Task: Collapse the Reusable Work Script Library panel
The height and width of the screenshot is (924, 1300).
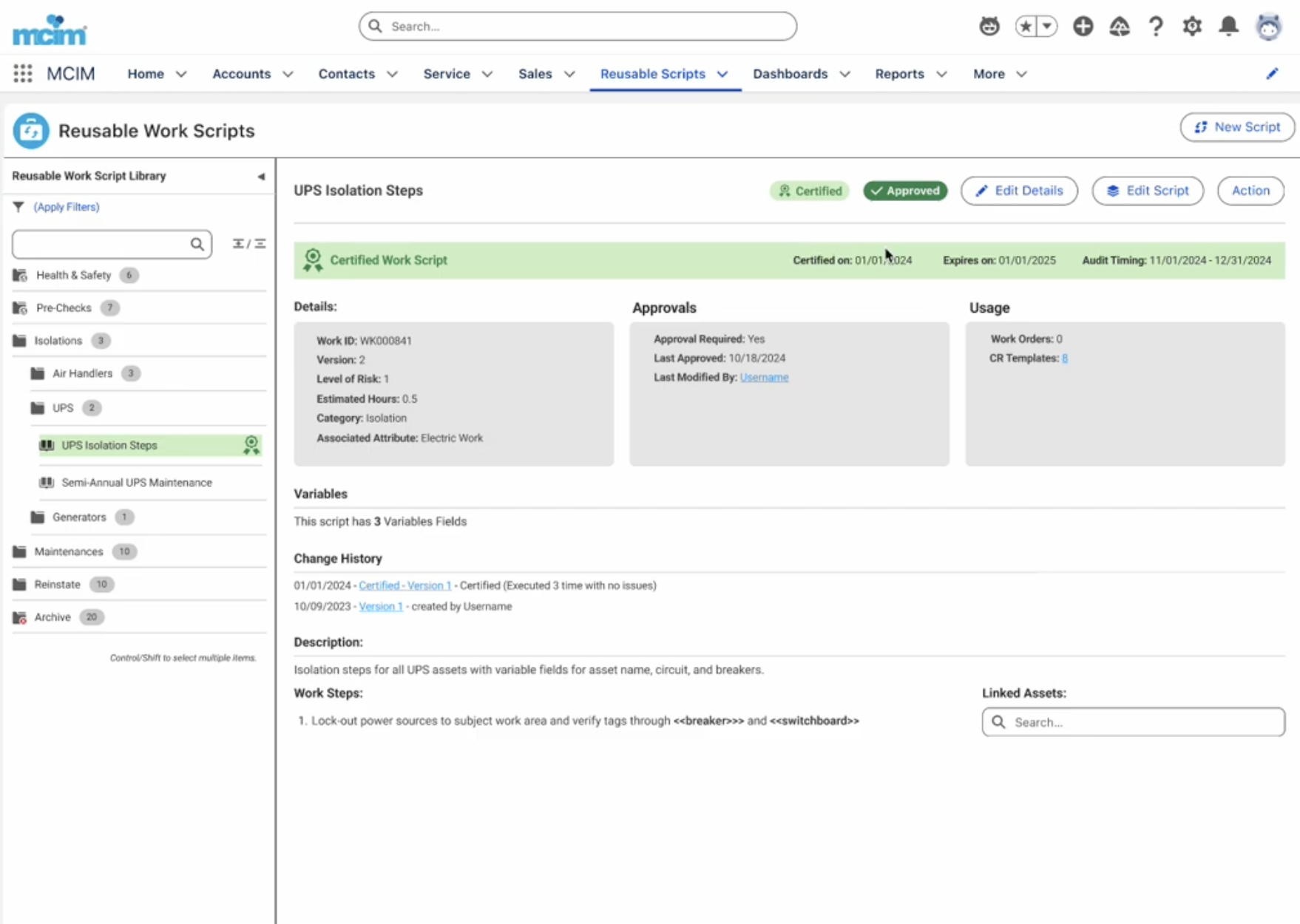Action: [x=261, y=177]
